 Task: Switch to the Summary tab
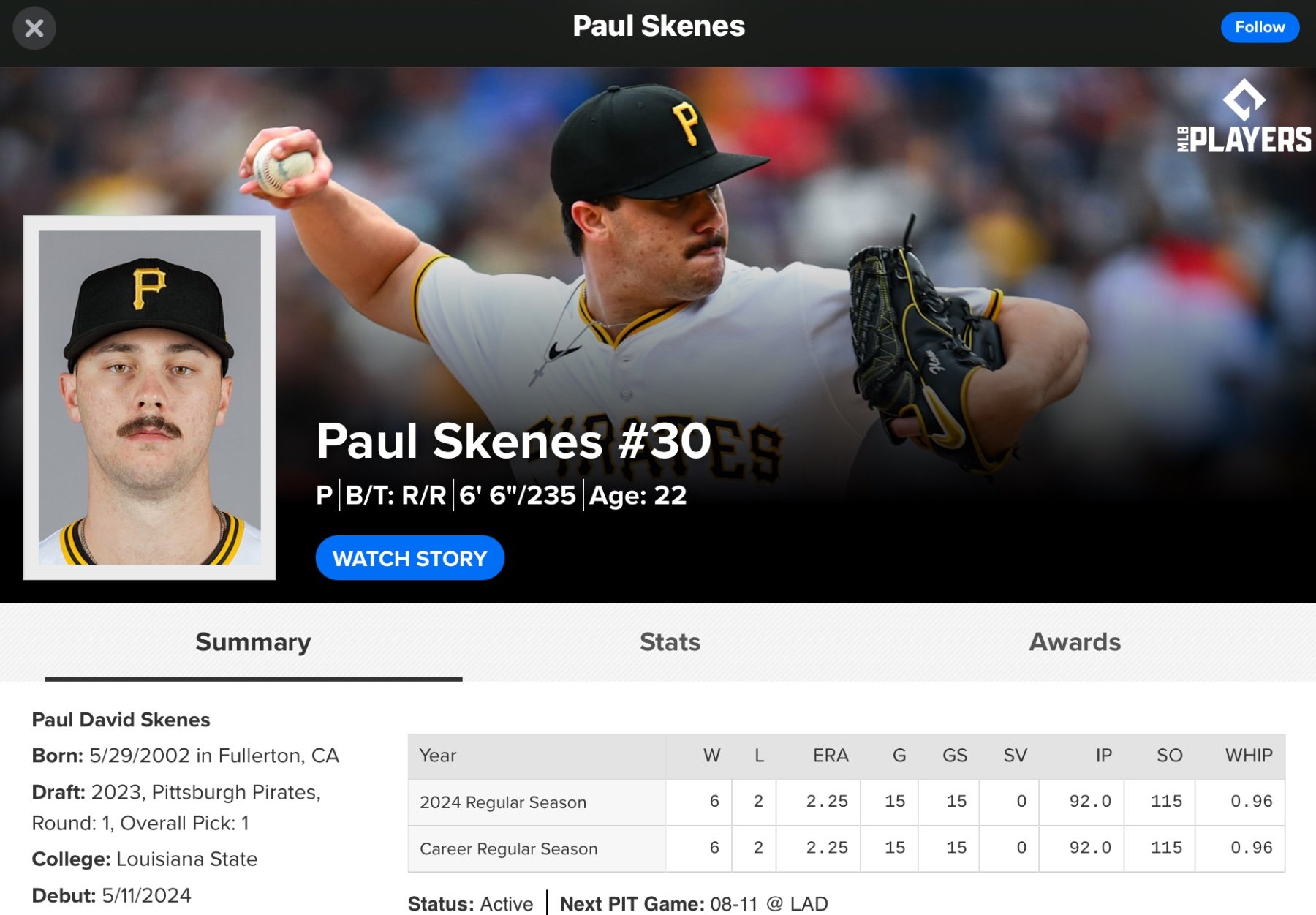(x=253, y=642)
